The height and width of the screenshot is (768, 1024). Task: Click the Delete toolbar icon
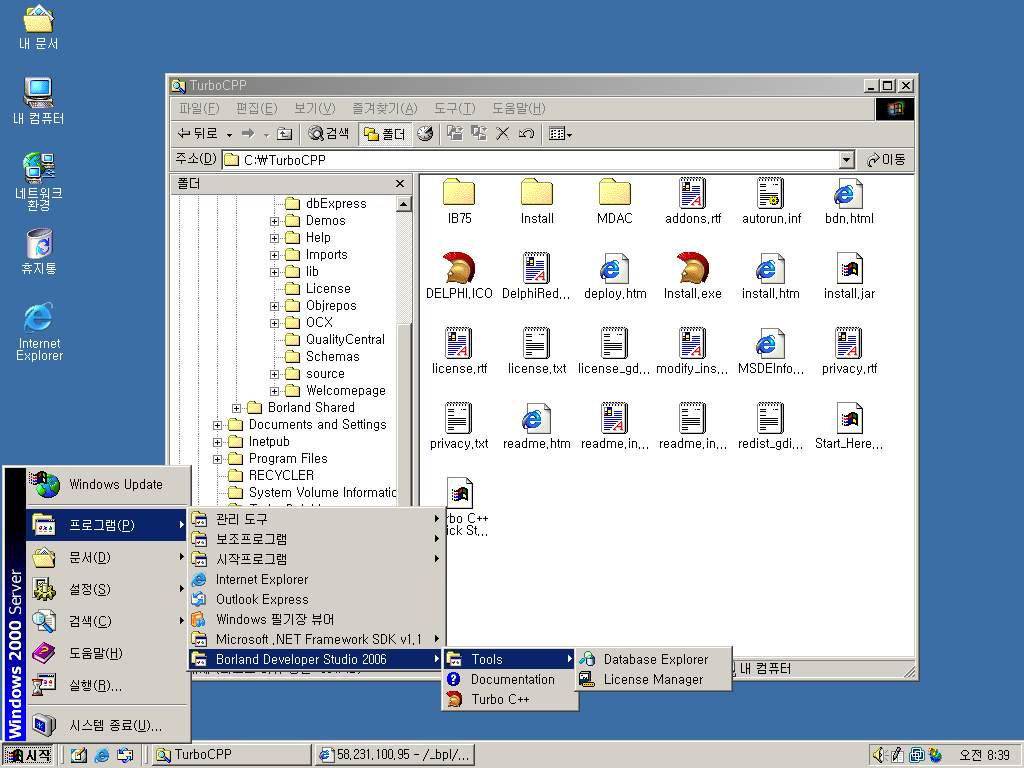(x=503, y=133)
